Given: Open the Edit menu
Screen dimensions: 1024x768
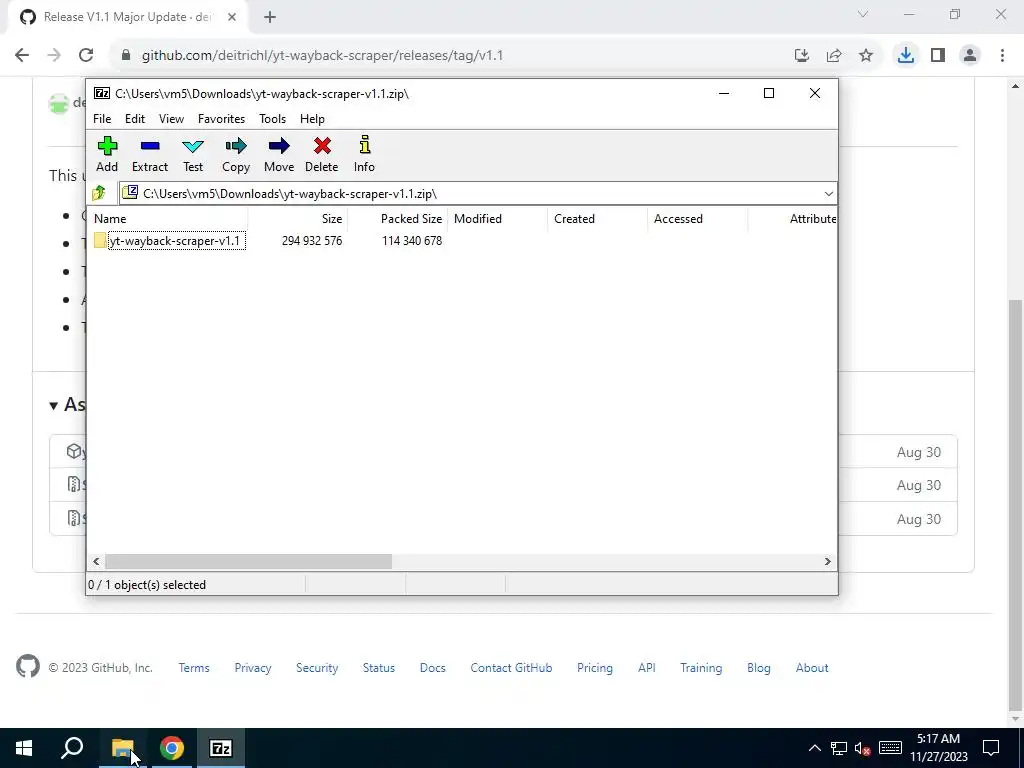Looking at the screenshot, I should point(135,119).
